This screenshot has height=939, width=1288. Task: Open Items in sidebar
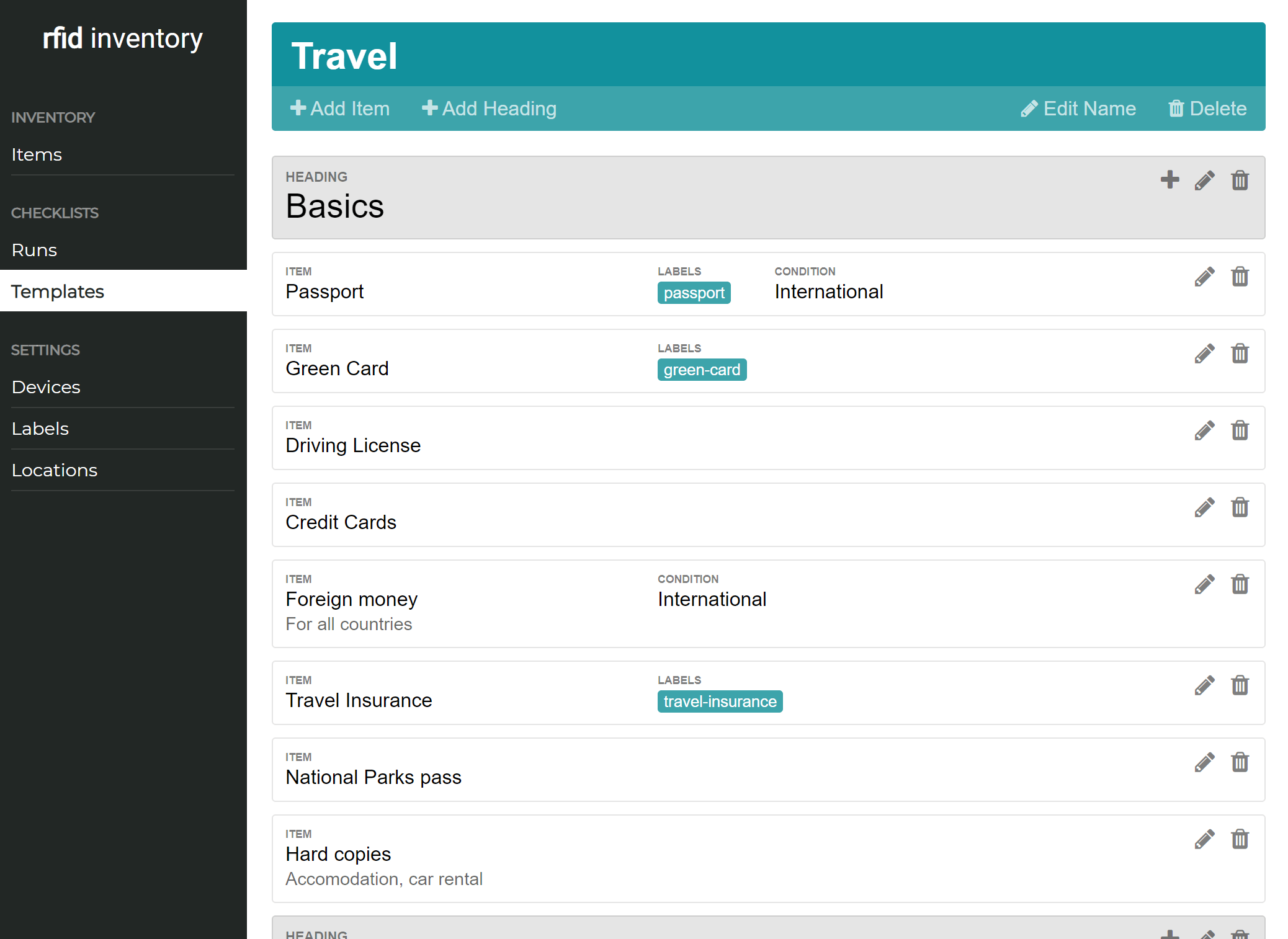coord(37,154)
